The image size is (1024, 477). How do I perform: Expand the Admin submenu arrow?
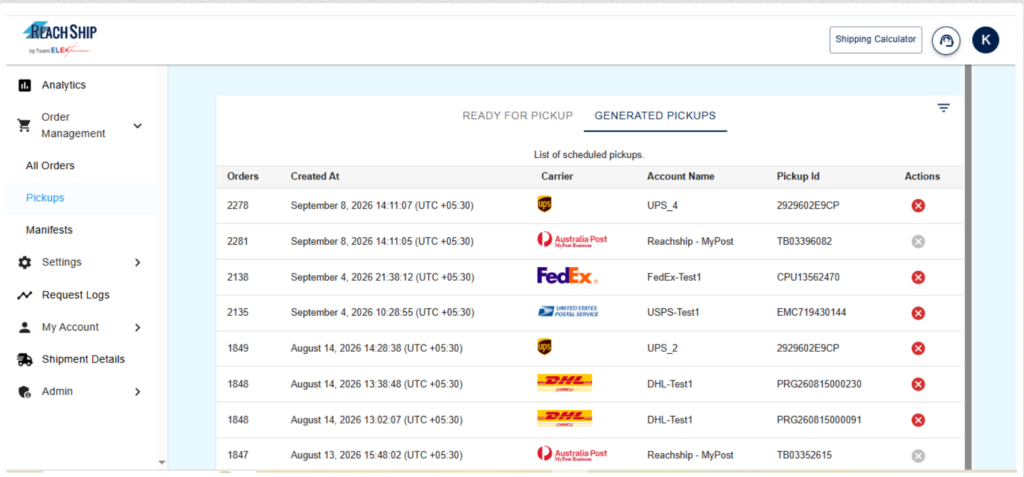point(137,392)
